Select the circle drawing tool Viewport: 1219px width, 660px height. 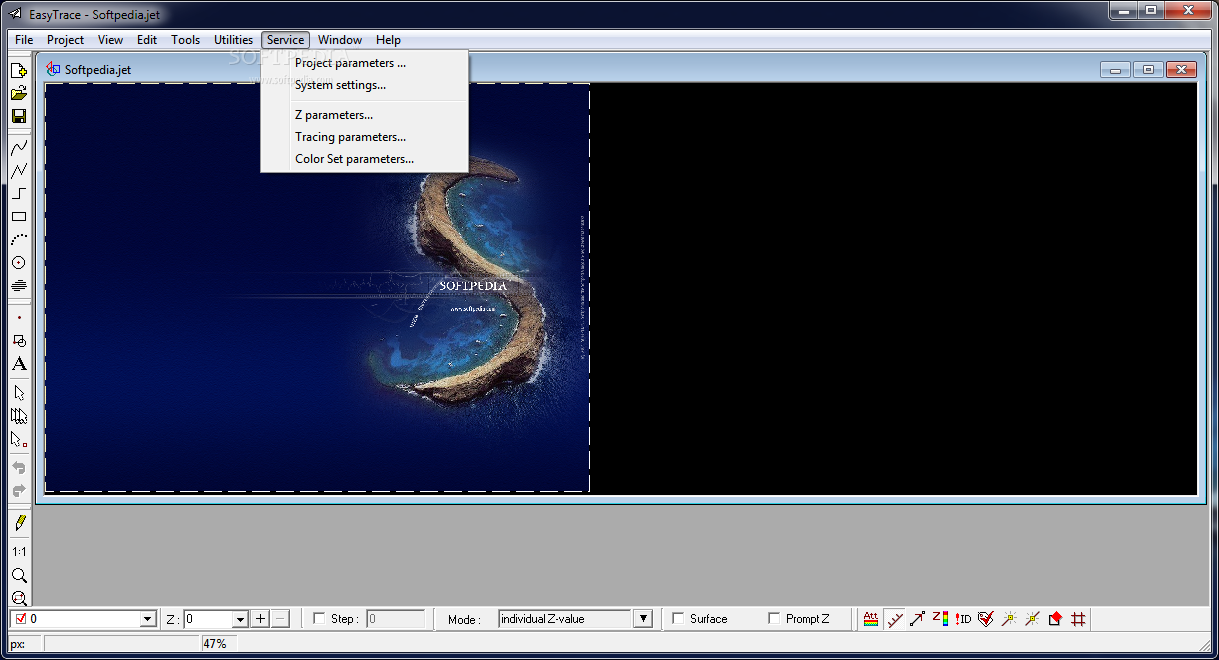click(x=18, y=262)
